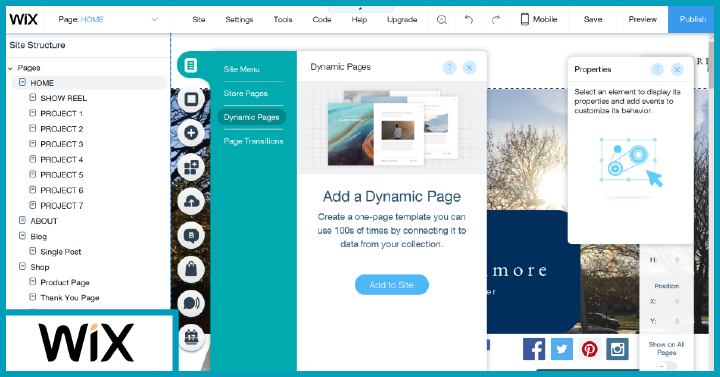Open the Add elements plus icon

(x=191, y=133)
